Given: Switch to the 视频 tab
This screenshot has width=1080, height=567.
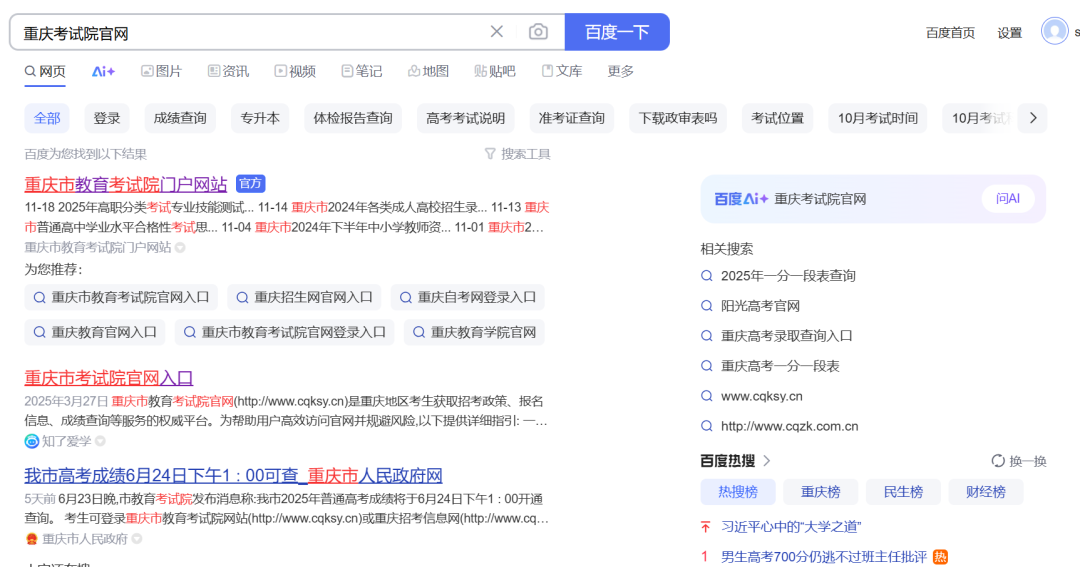Looking at the screenshot, I should coord(295,71).
